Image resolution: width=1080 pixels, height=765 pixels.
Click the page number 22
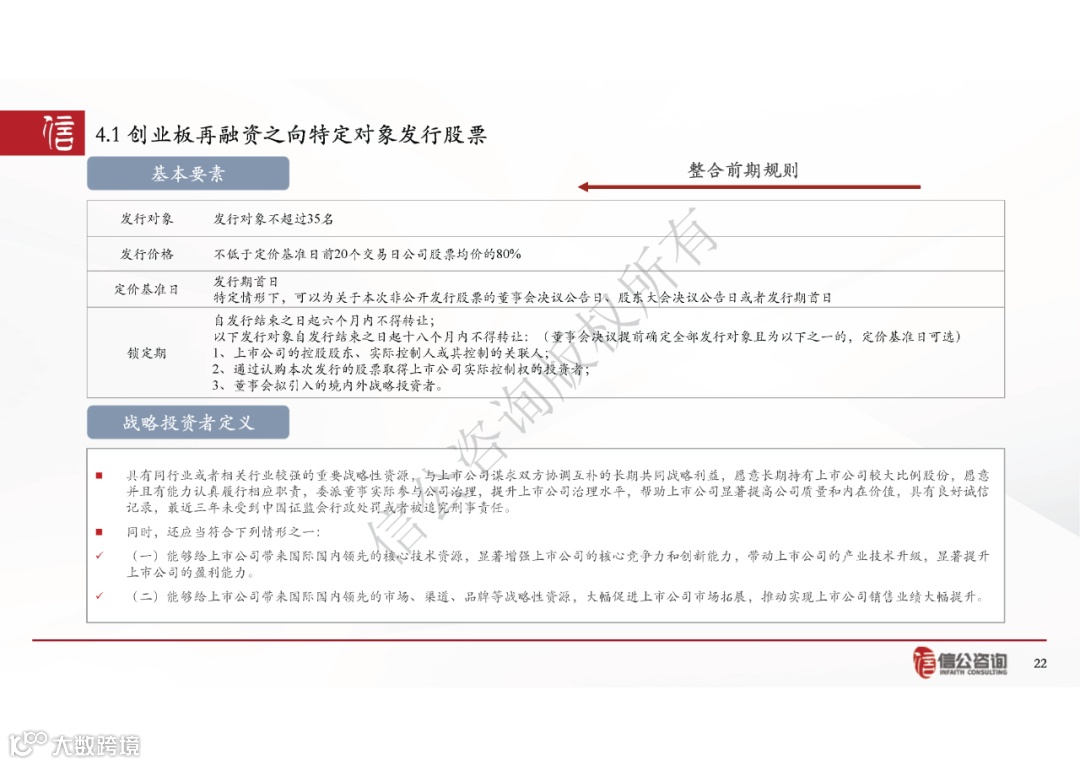click(x=1040, y=663)
